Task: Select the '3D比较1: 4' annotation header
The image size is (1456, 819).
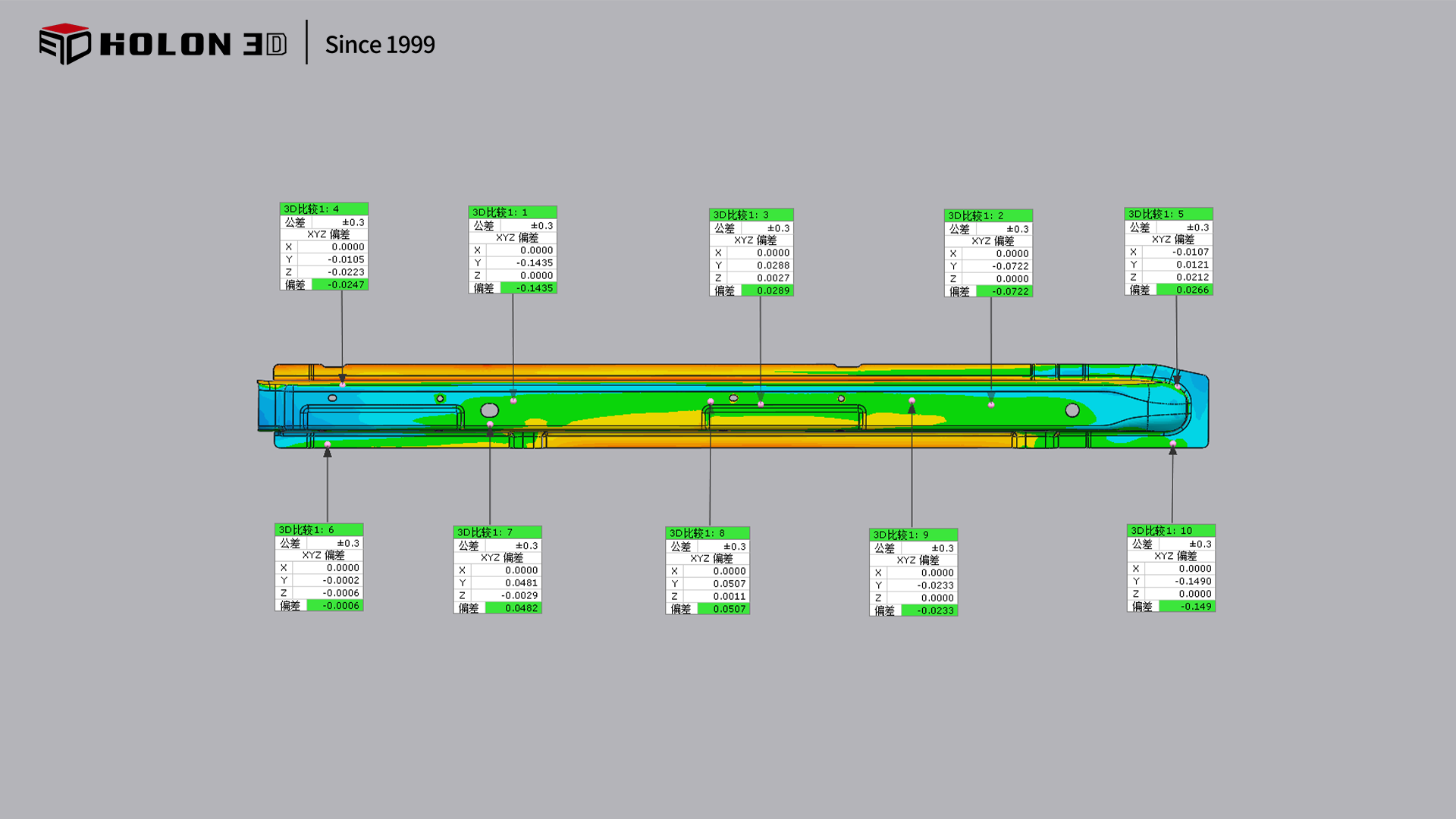Action: point(324,209)
